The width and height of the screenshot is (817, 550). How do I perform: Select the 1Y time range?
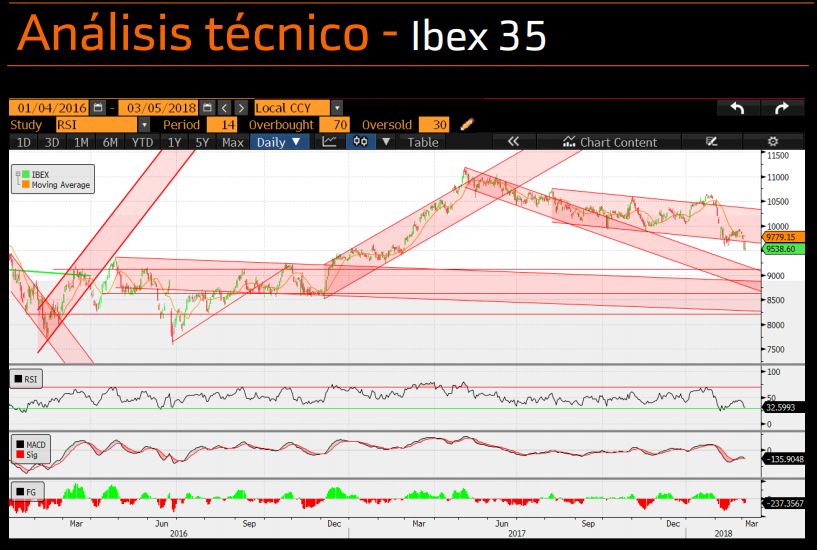click(x=174, y=142)
